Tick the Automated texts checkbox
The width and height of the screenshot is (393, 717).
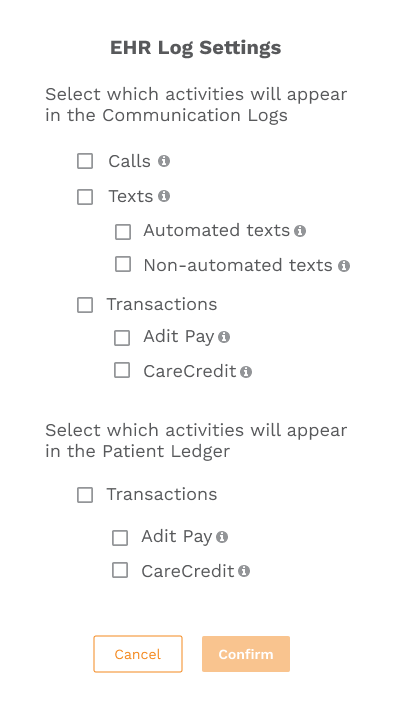point(123,232)
